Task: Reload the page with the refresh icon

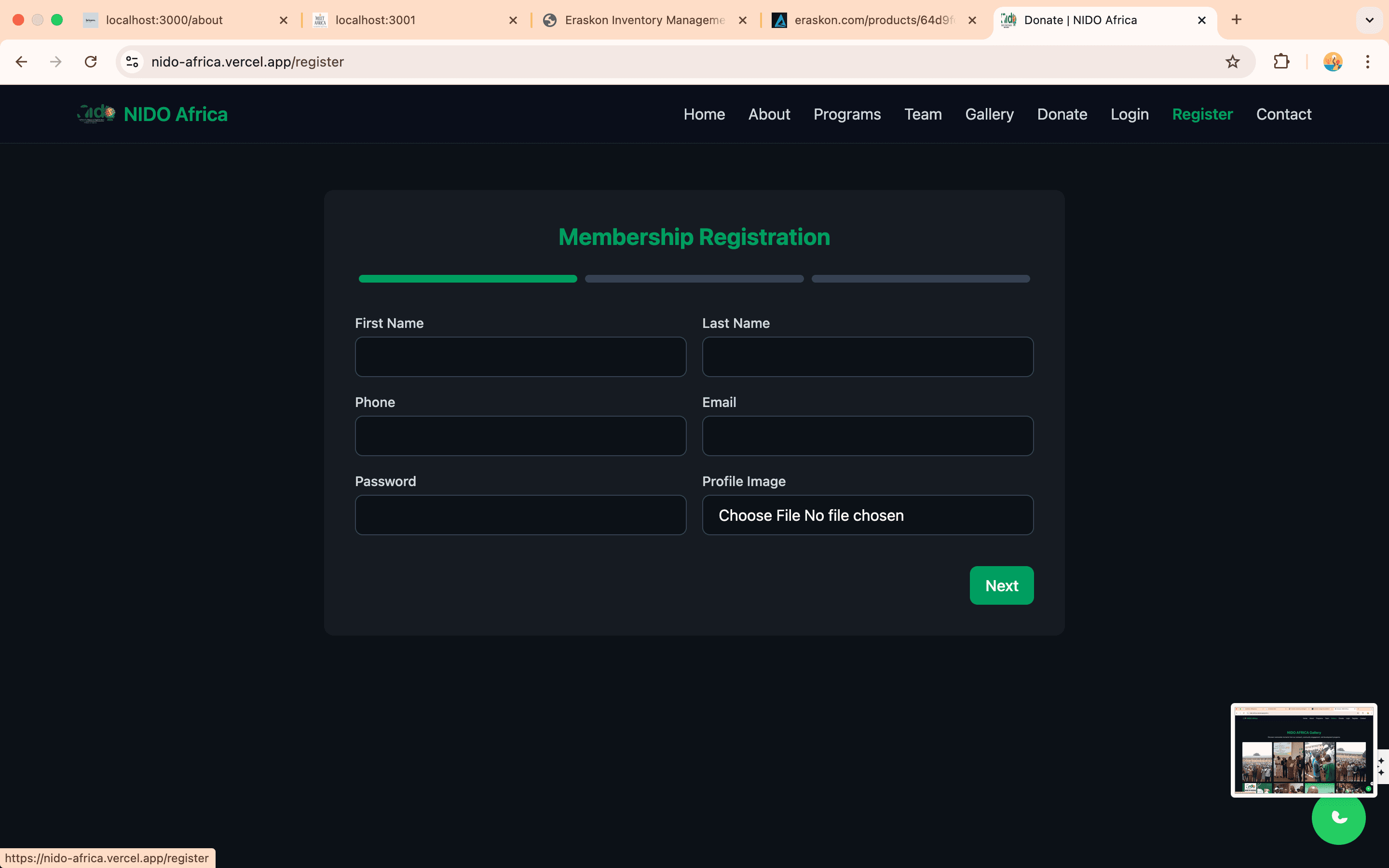Action: (91, 61)
